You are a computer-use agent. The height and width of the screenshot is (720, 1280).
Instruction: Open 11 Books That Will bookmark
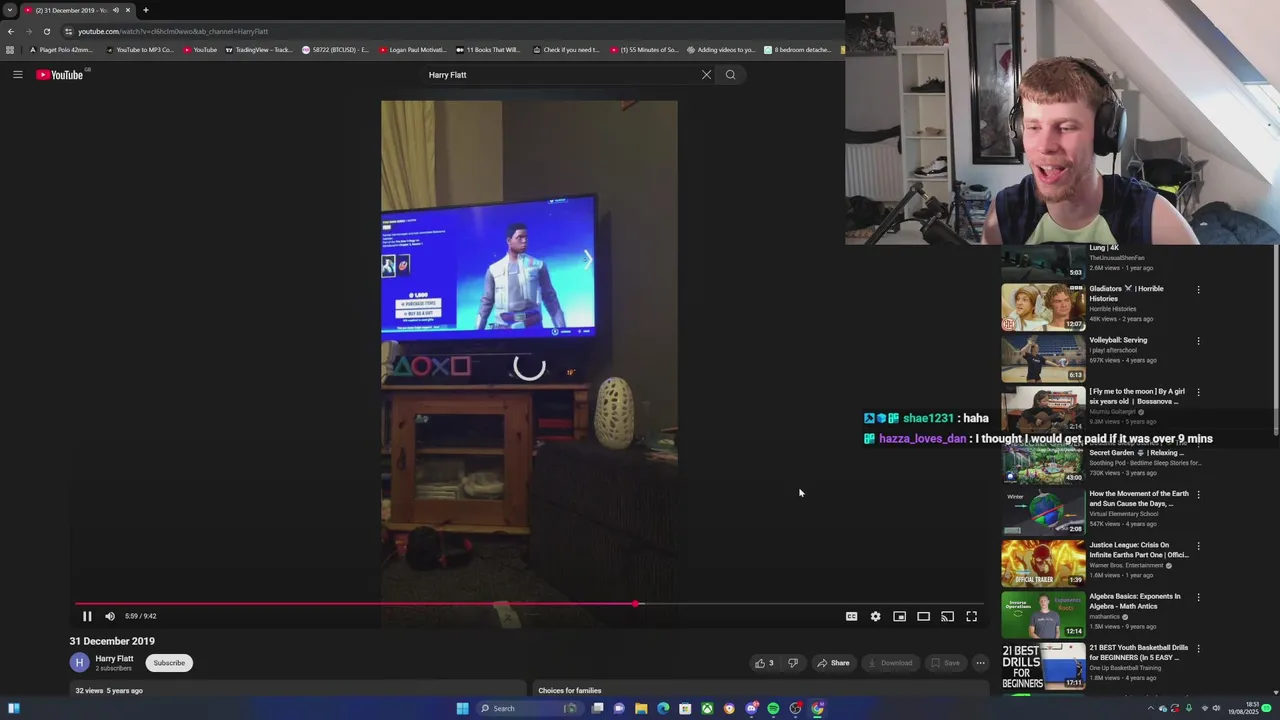point(489,50)
